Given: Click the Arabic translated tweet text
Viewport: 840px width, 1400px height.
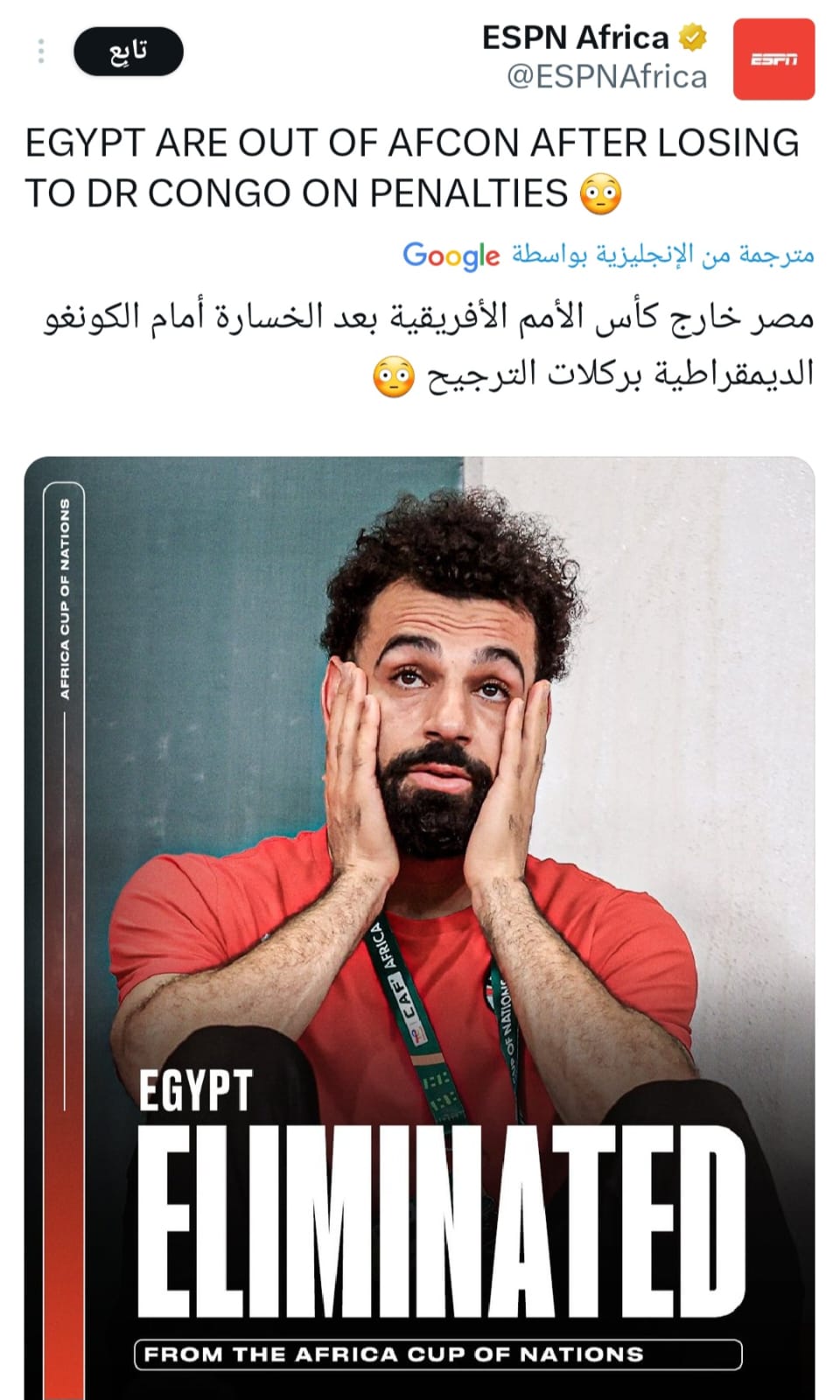Looking at the screenshot, I should point(429,346).
